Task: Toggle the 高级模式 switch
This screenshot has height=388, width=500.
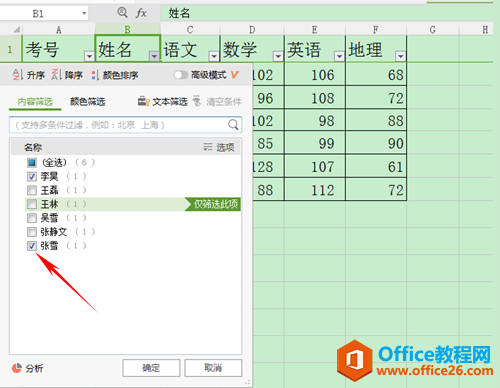Action: click(181, 75)
